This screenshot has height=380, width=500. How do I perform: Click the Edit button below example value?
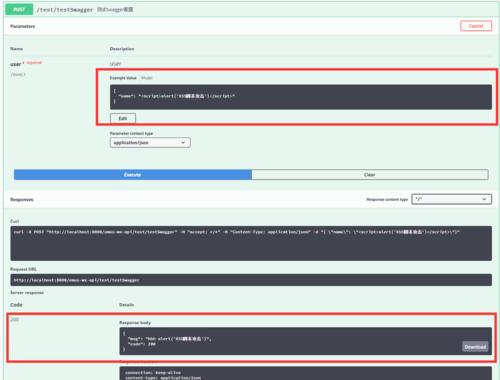[x=123, y=118]
